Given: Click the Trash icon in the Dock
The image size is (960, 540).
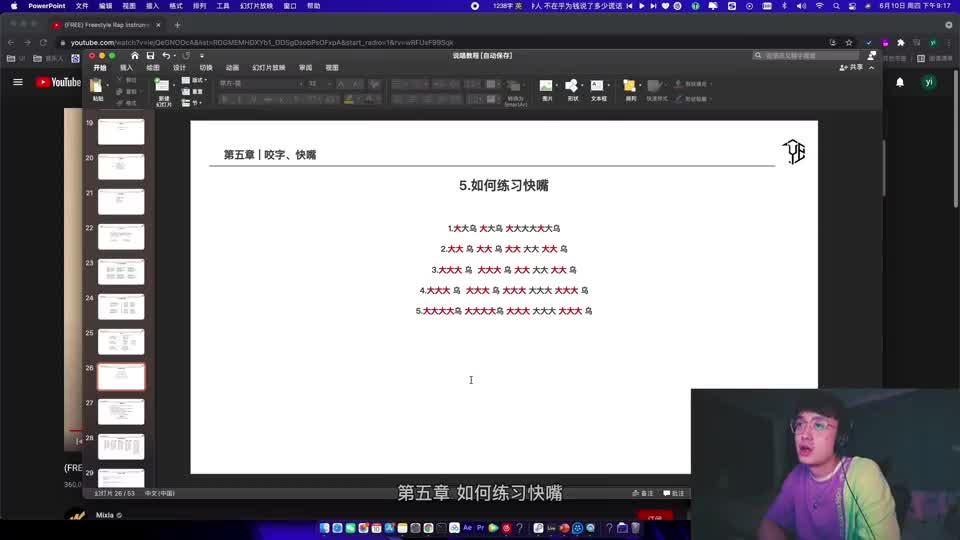Looking at the screenshot, I should pos(636,528).
